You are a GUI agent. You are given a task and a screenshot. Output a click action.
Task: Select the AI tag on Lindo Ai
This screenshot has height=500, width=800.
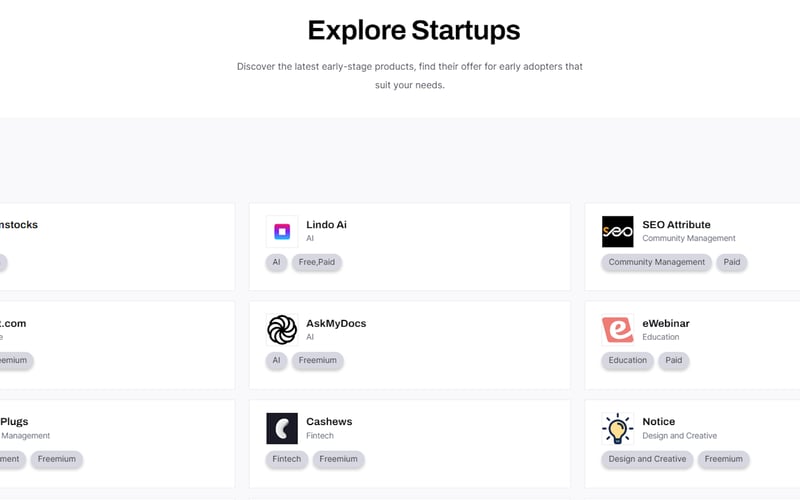click(276, 262)
